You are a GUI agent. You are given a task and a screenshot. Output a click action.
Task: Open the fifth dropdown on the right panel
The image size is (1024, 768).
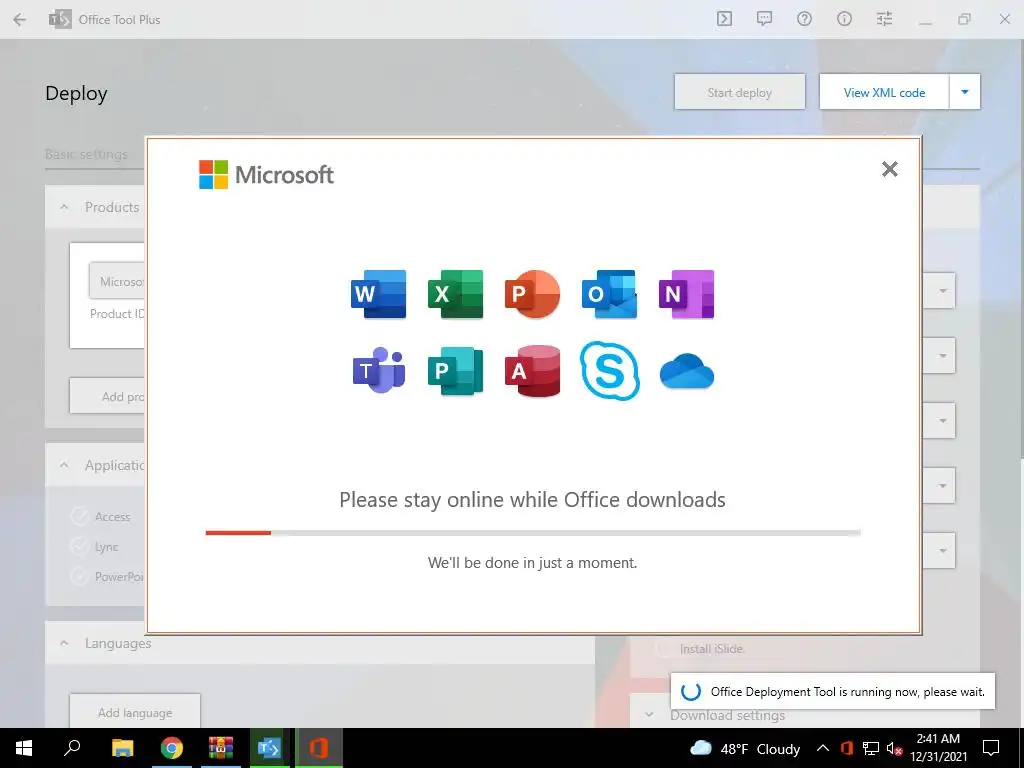click(939, 551)
